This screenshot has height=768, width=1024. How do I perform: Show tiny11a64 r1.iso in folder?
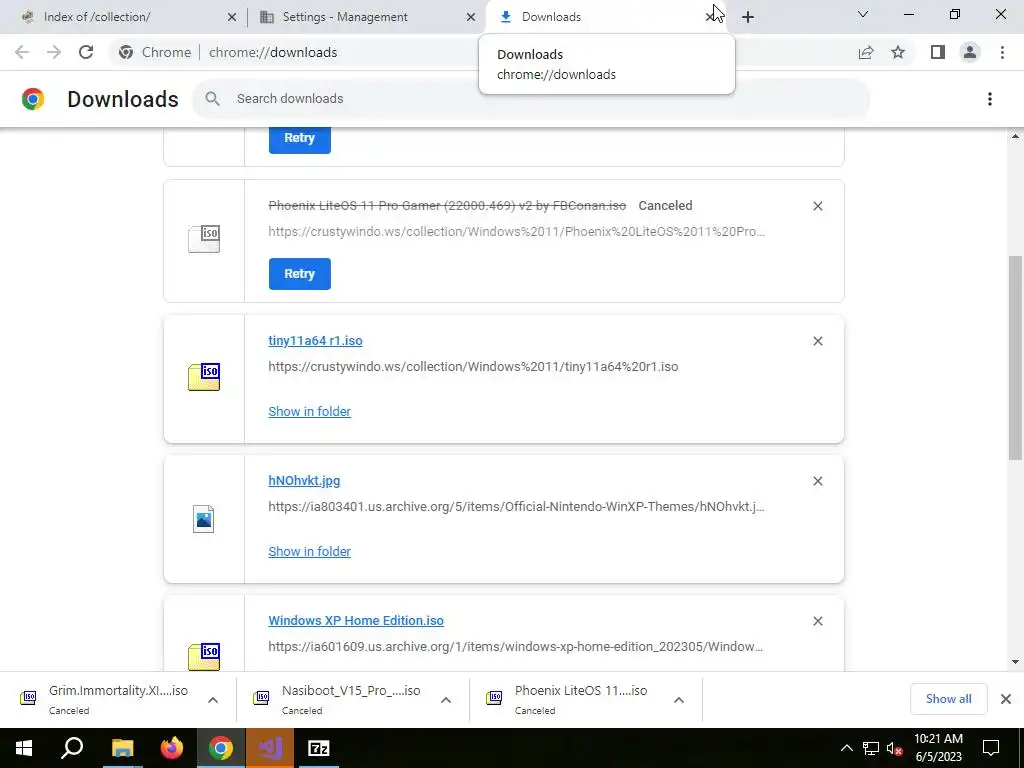(310, 412)
